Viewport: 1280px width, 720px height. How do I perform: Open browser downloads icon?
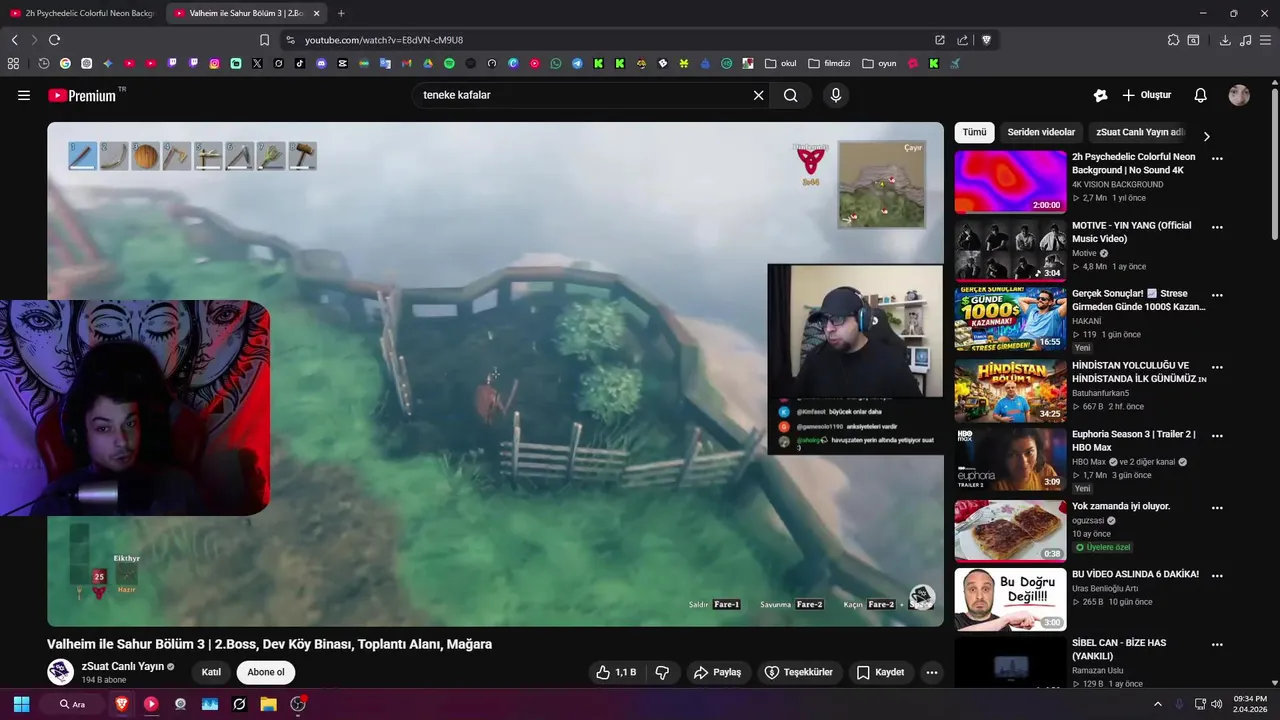(1225, 40)
